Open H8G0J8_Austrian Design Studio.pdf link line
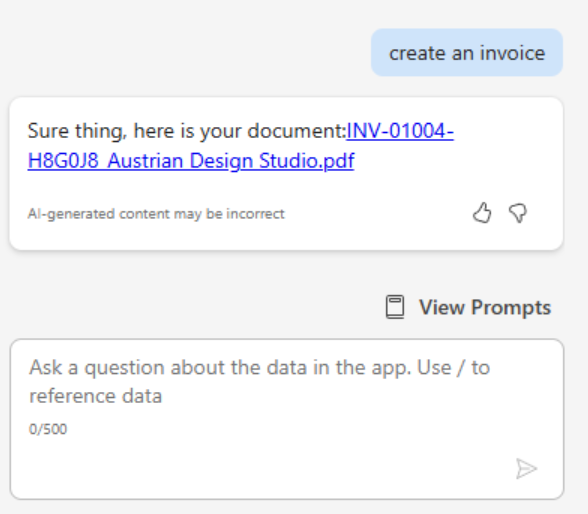The image size is (588, 514). tap(191, 161)
